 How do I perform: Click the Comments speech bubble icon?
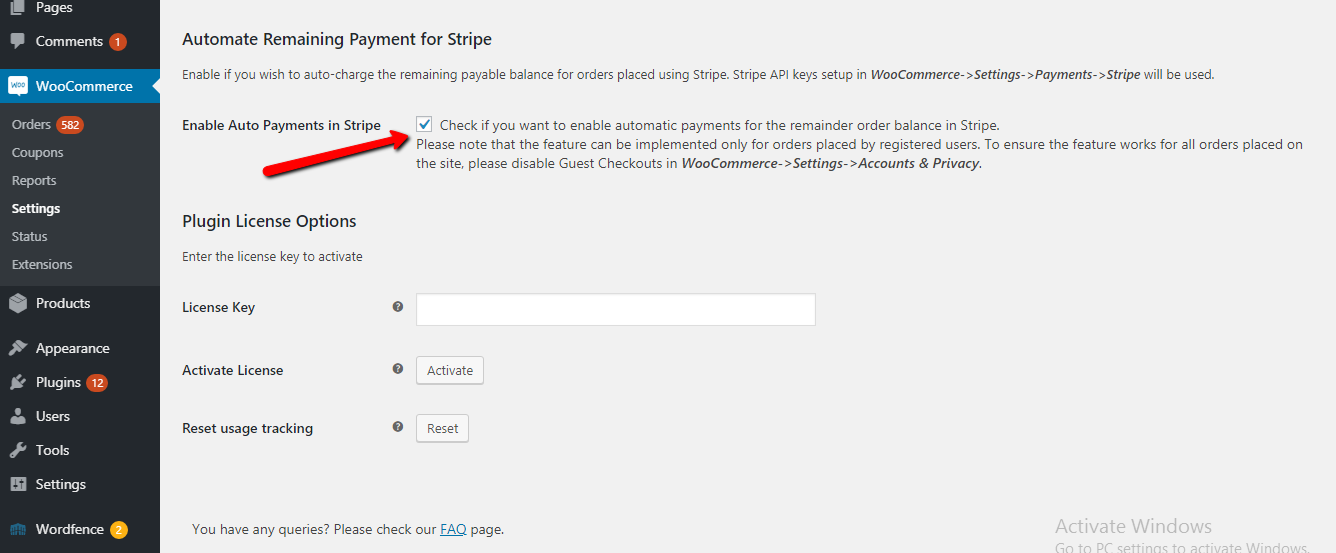[x=18, y=42]
